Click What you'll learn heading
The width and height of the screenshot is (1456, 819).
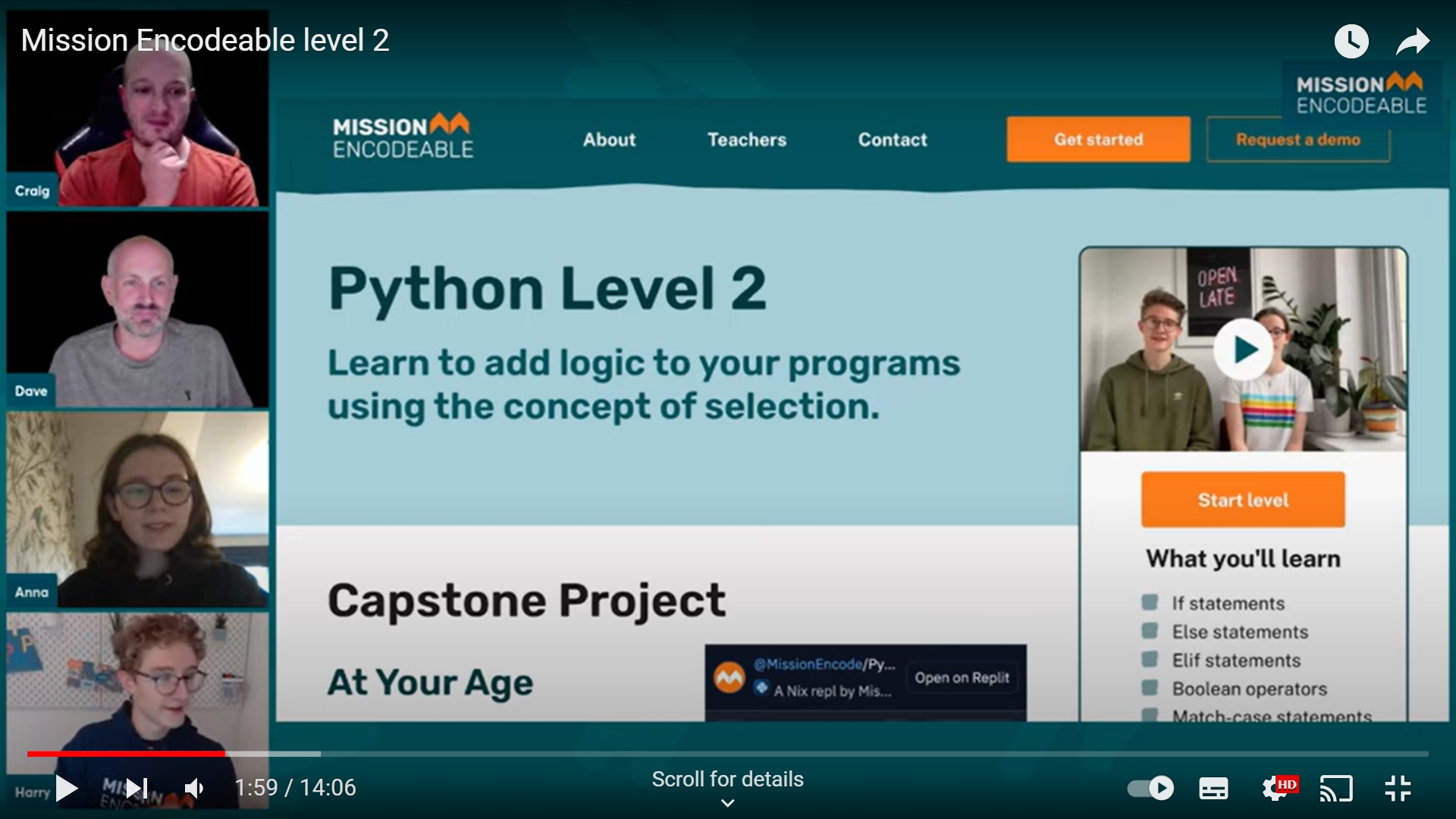pyautogui.click(x=1243, y=558)
